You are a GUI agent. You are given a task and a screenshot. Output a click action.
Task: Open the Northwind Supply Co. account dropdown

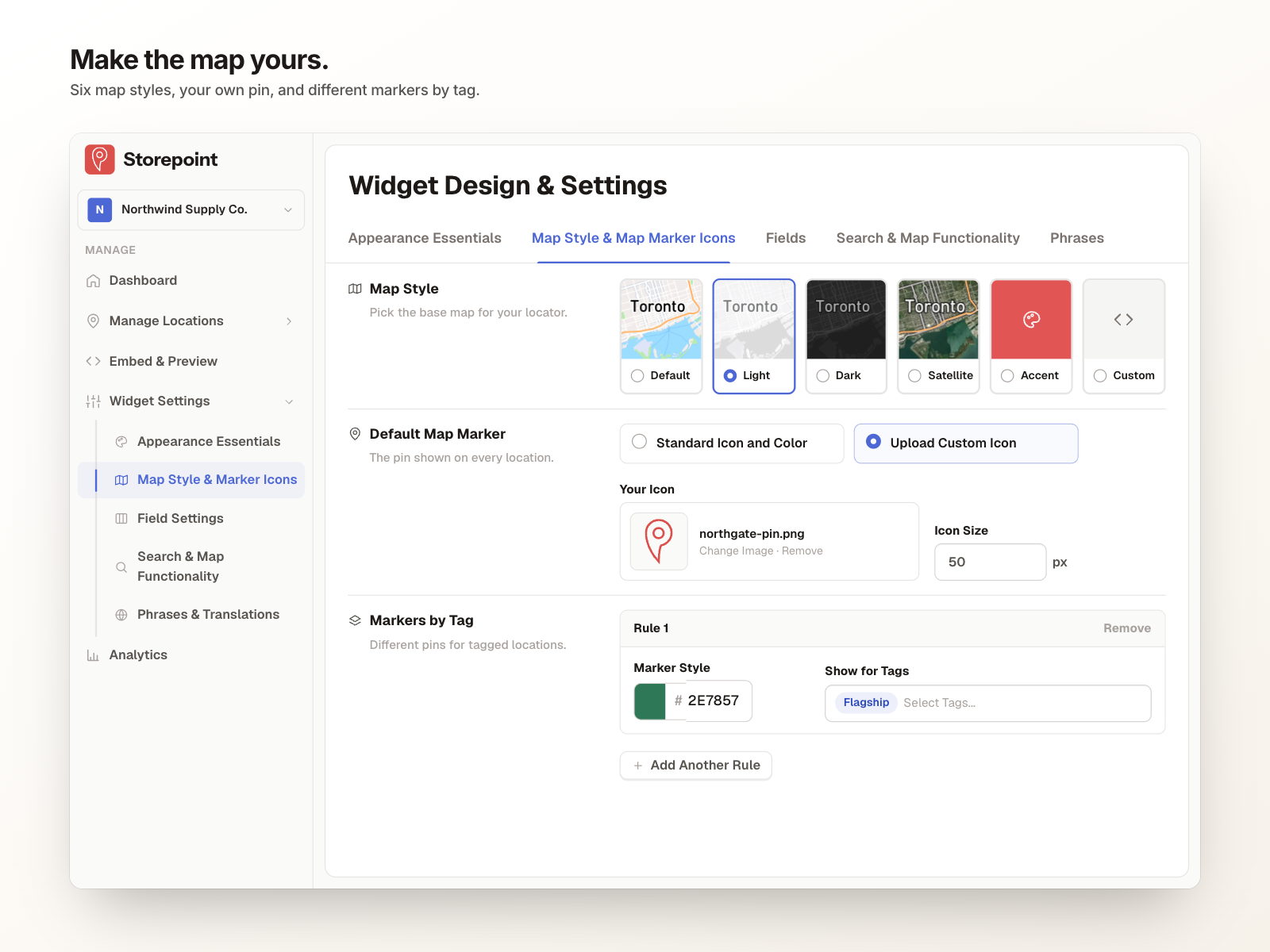[191, 210]
